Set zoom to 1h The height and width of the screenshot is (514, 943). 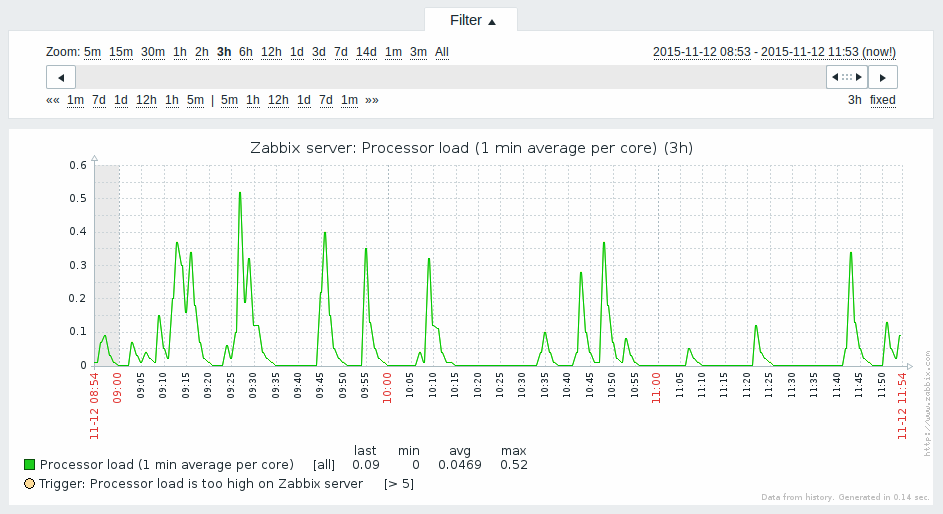click(x=180, y=52)
